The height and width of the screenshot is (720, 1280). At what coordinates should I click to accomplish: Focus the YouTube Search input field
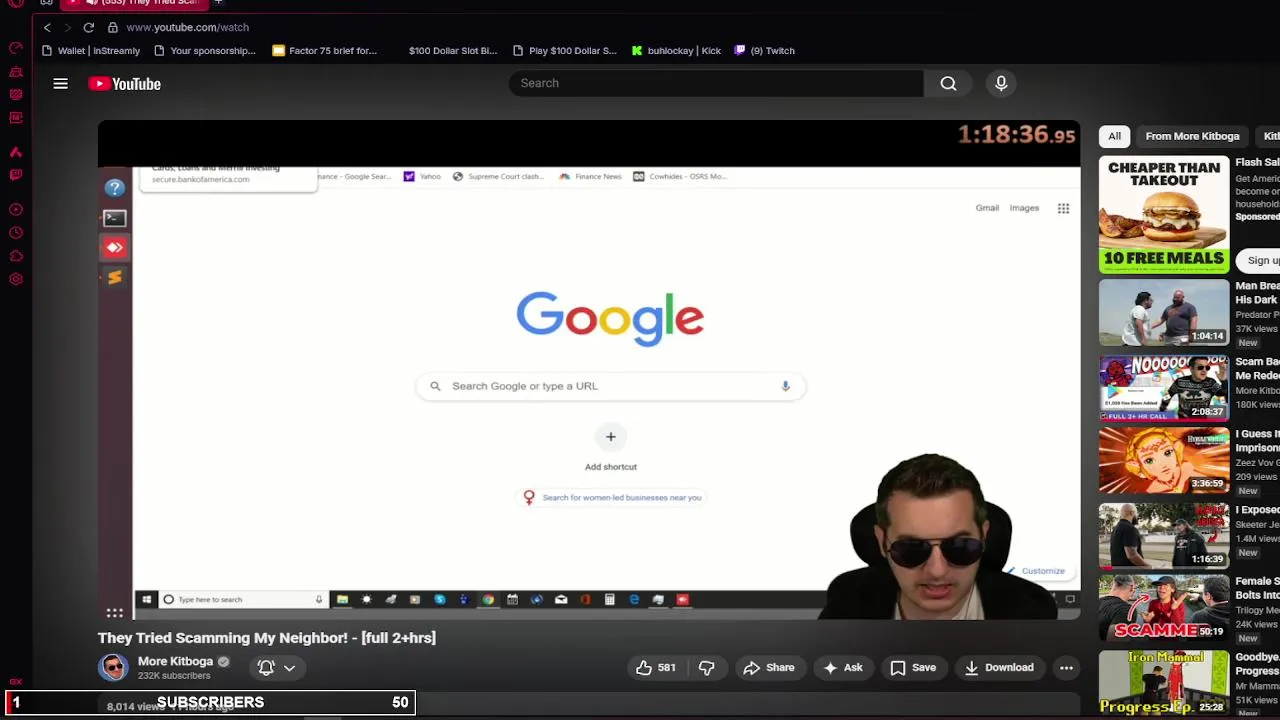[716, 84]
